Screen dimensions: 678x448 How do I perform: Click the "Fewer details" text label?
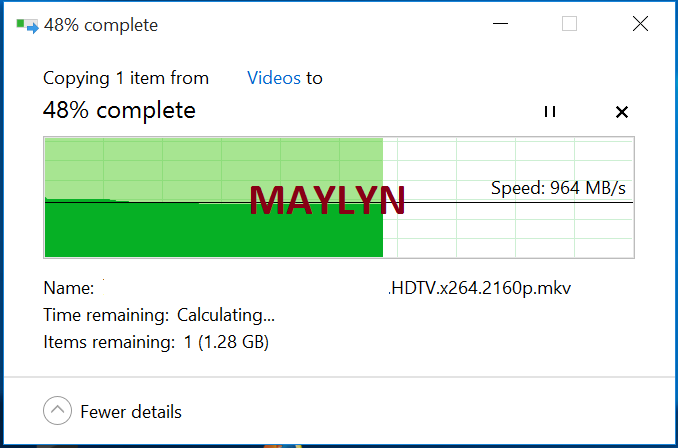131,412
